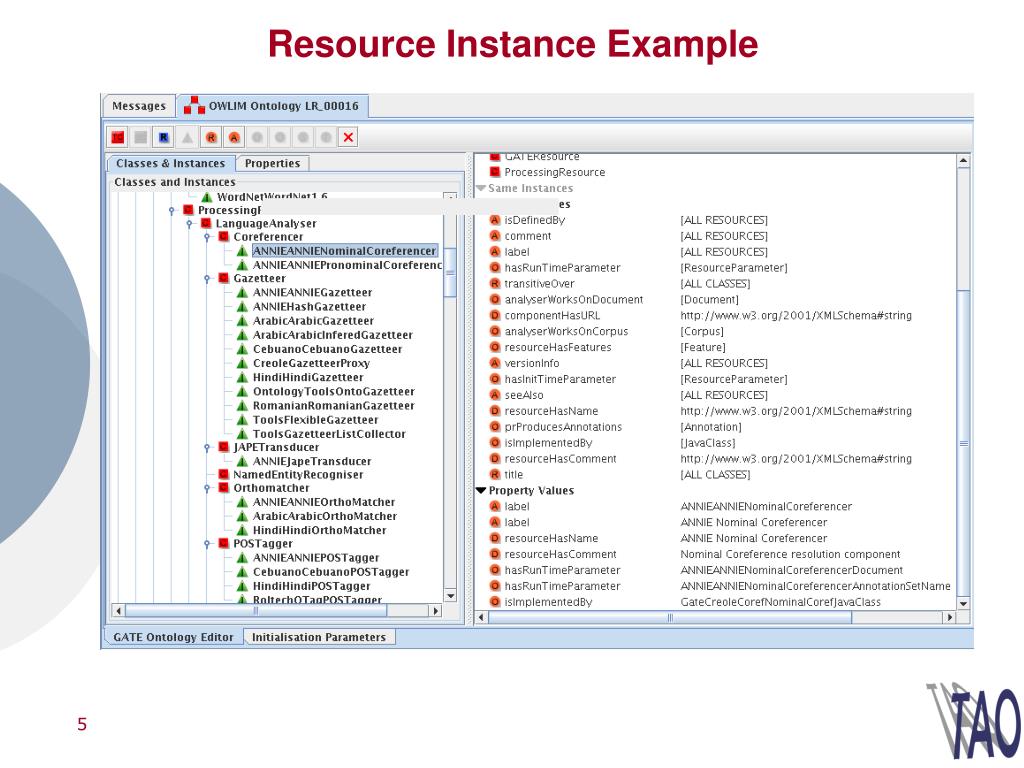Click the red class icon of NamedEntityRecogniser
Image resolution: width=1024 pixels, height=768 pixels.
click(223, 475)
